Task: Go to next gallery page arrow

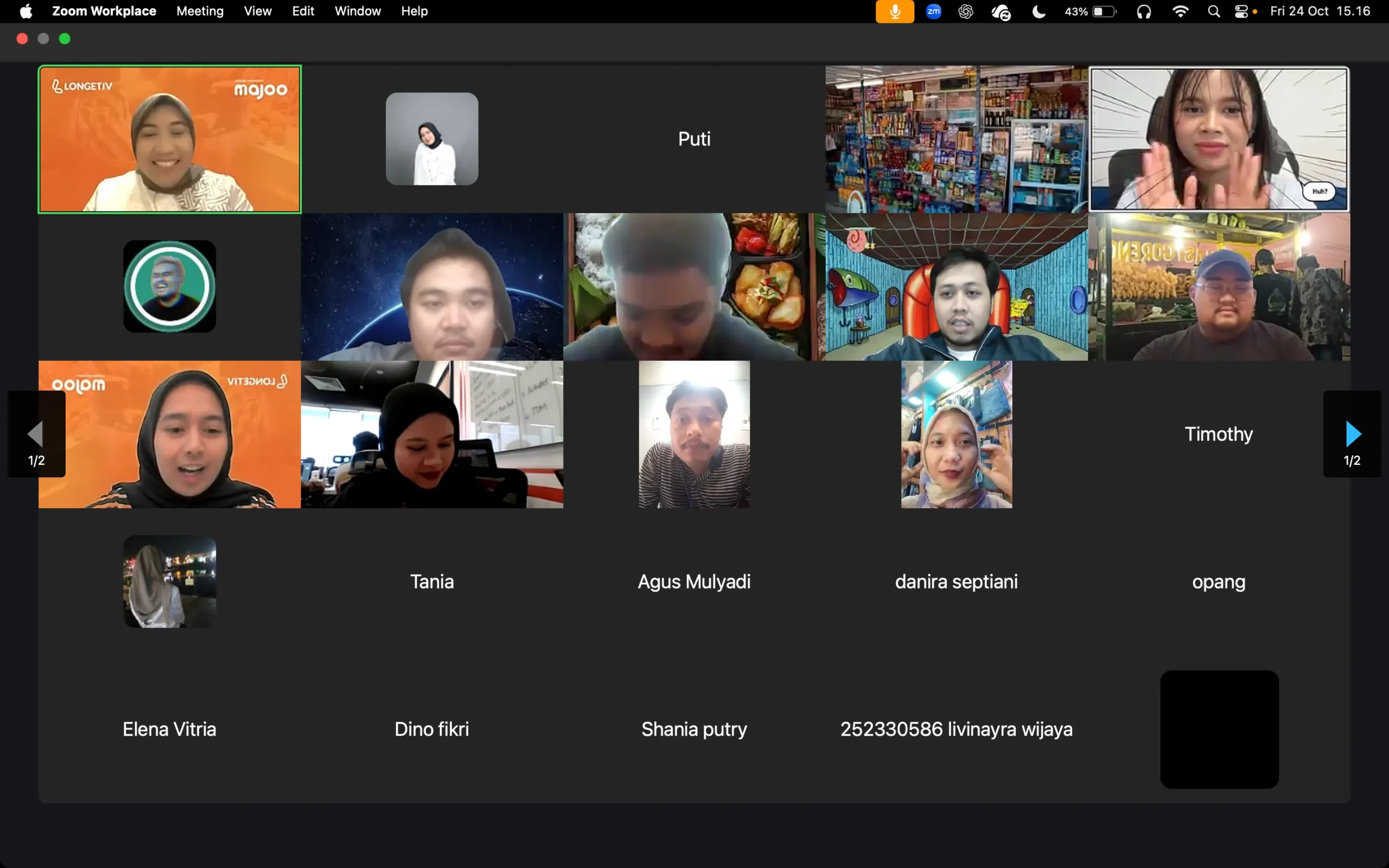Action: (x=1352, y=434)
